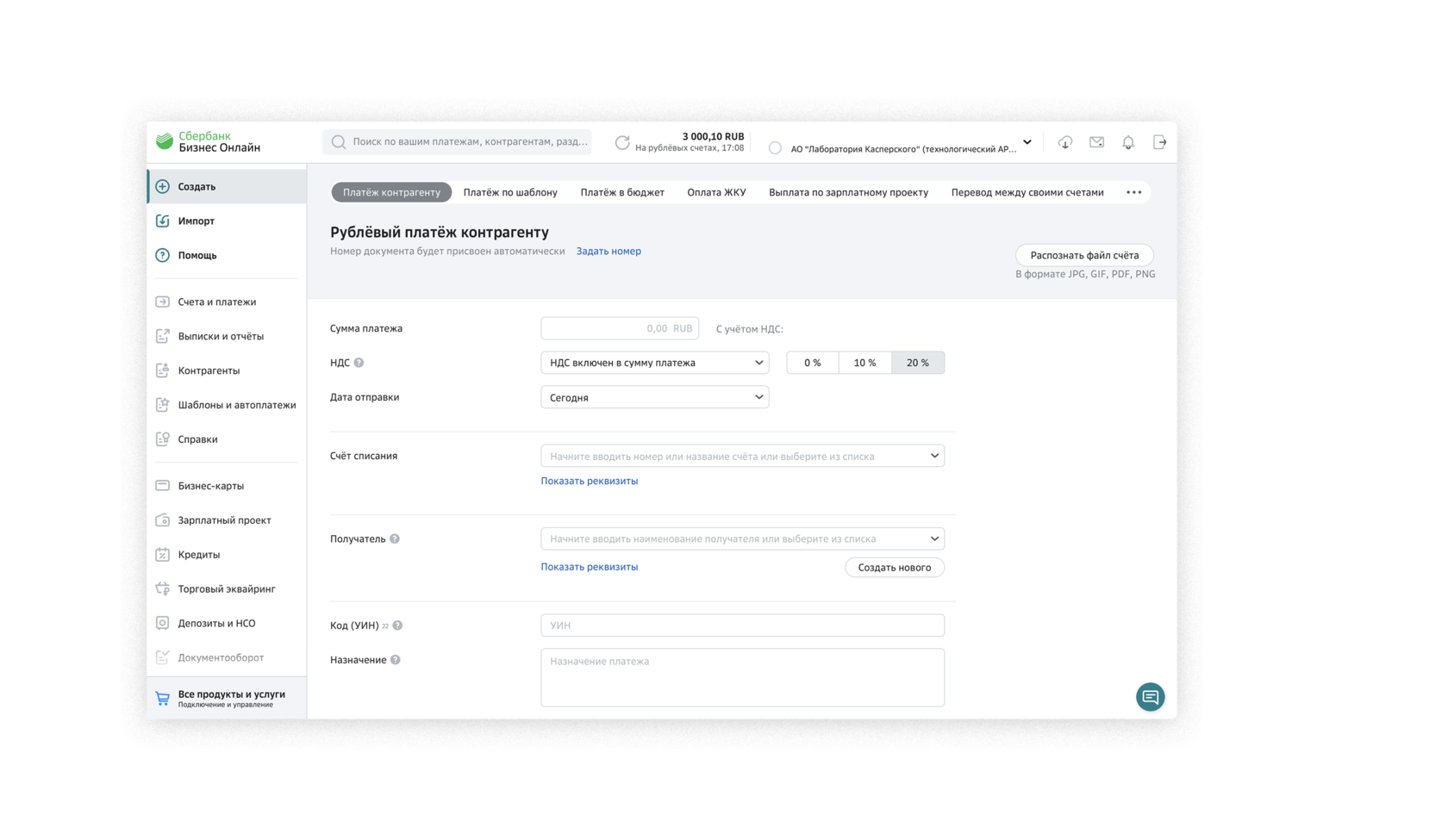Viewport: 1448px width, 840px height.
Task: Open the download icon in header
Action: (x=1065, y=143)
